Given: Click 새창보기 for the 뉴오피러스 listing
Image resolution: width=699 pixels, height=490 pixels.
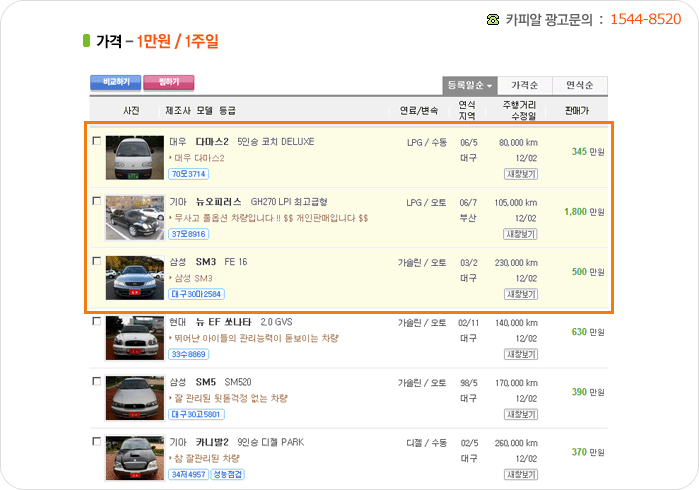Looking at the screenshot, I should click(520, 234).
